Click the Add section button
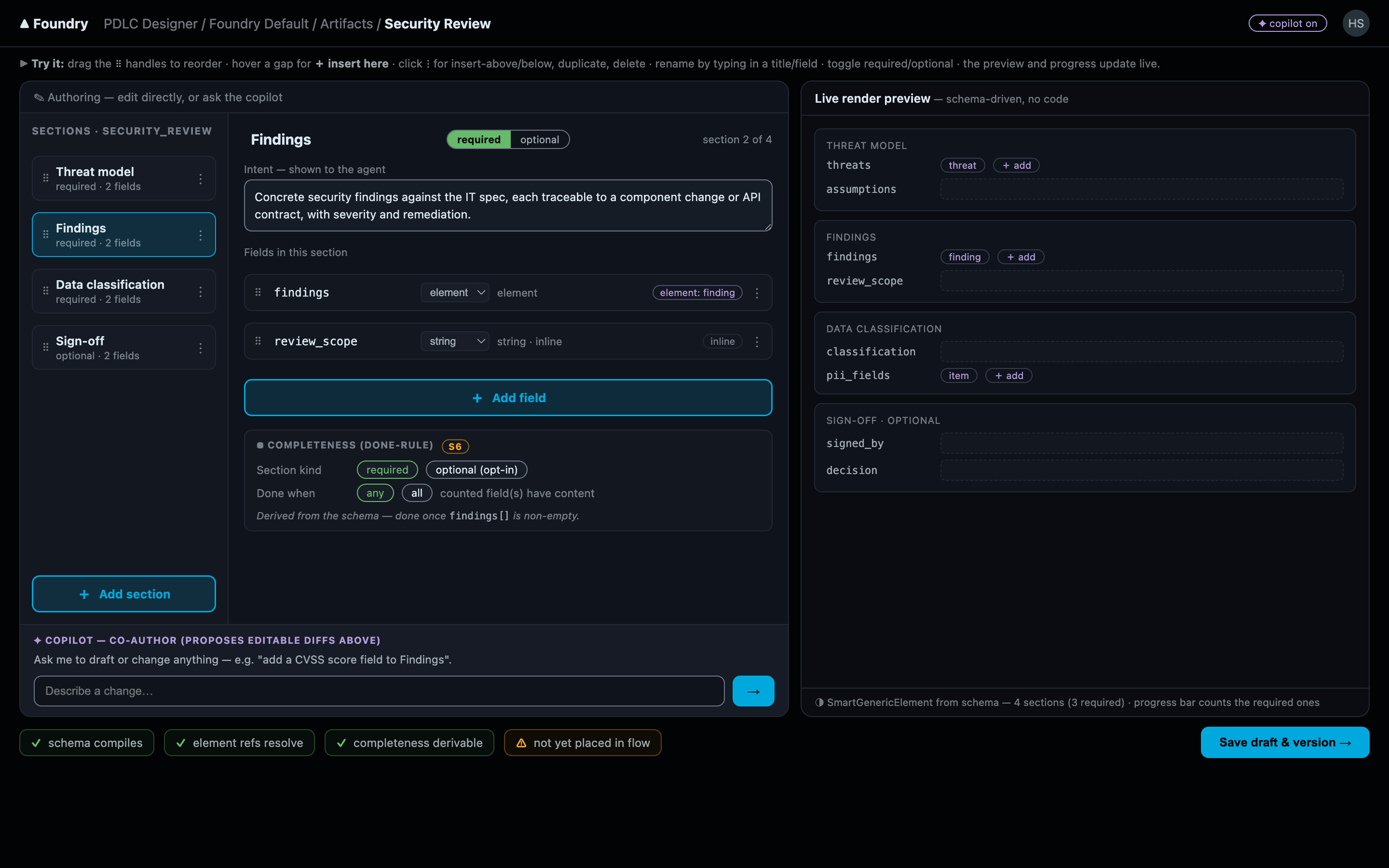 click(x=124, y=594)
